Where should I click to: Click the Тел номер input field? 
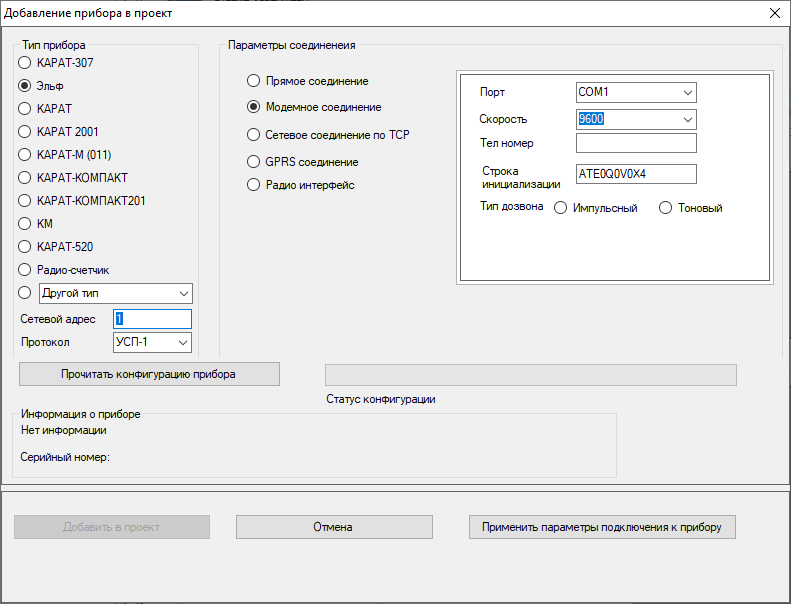click(636, 143)
